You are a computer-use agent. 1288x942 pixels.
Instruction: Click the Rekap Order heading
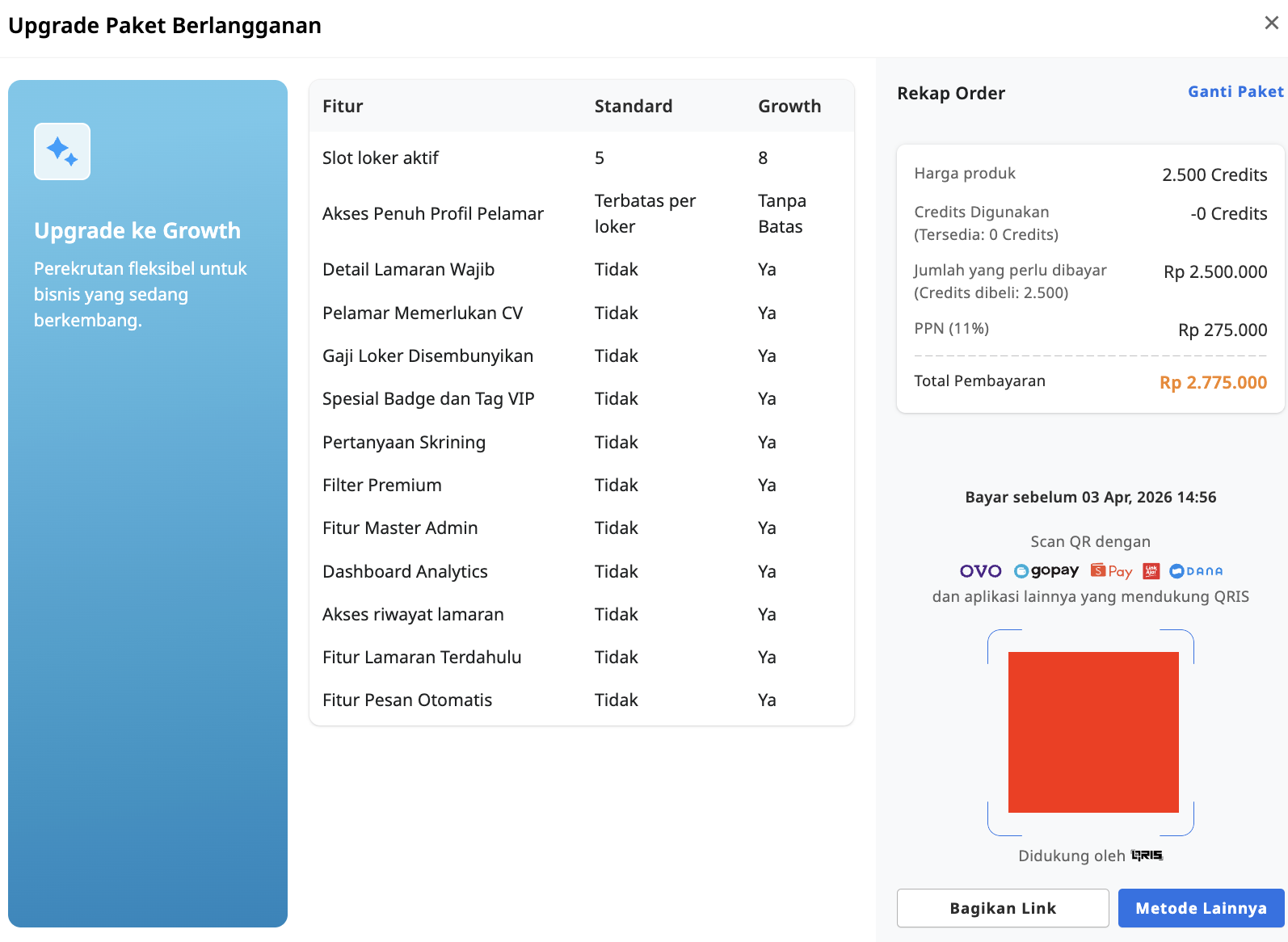pyautogui.click(x=951, y=93)
